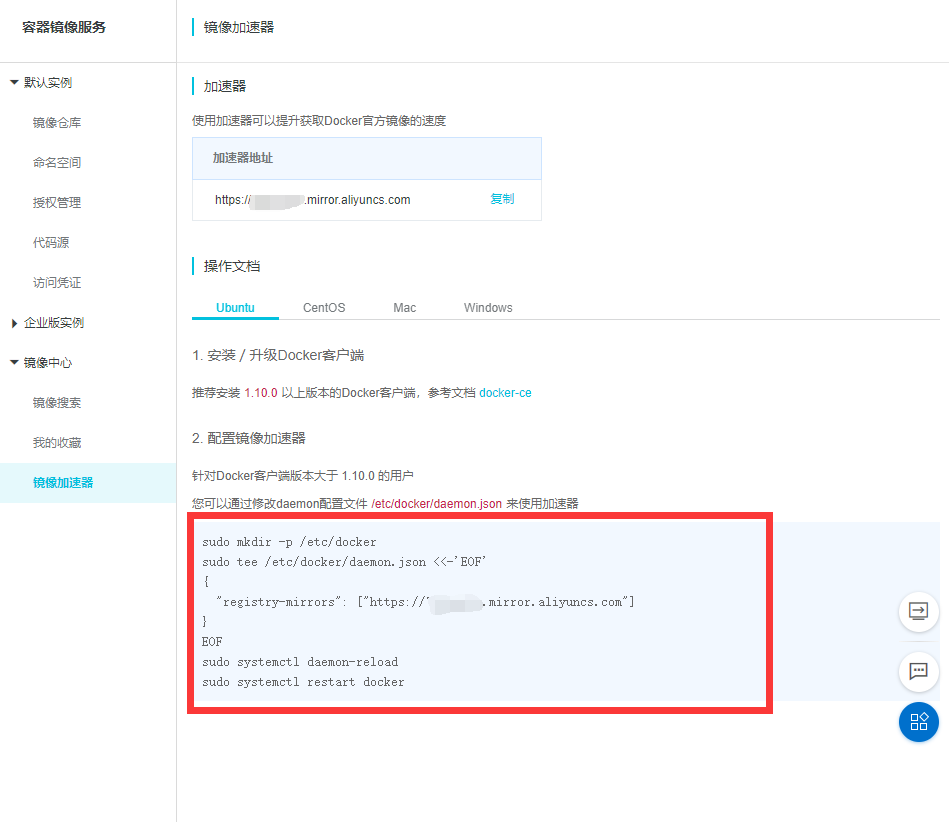Click the 'sudo systemctl daemon-reload' line
This screenshot has width=949, height=822.
(300, 662)
